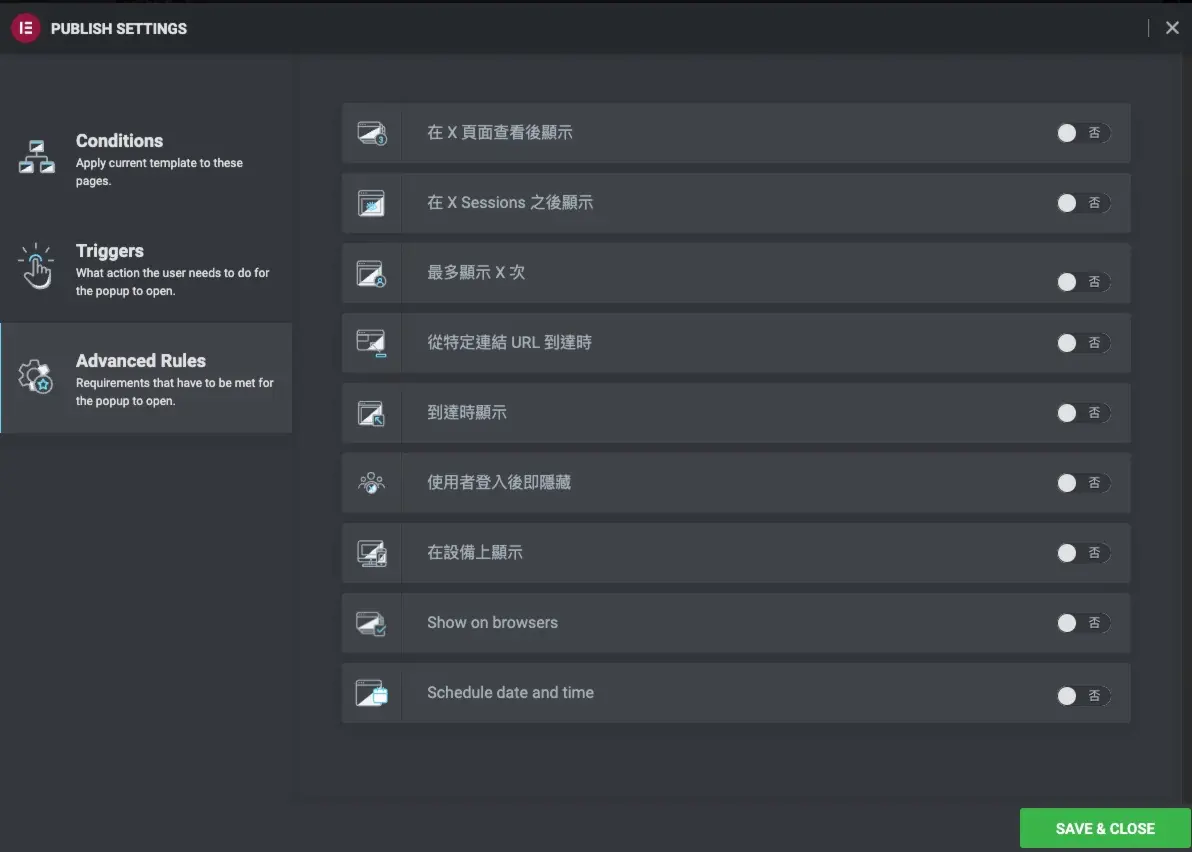
Task: Click Schedule date and time calendar icon
Action: click(x=372, y=693)
